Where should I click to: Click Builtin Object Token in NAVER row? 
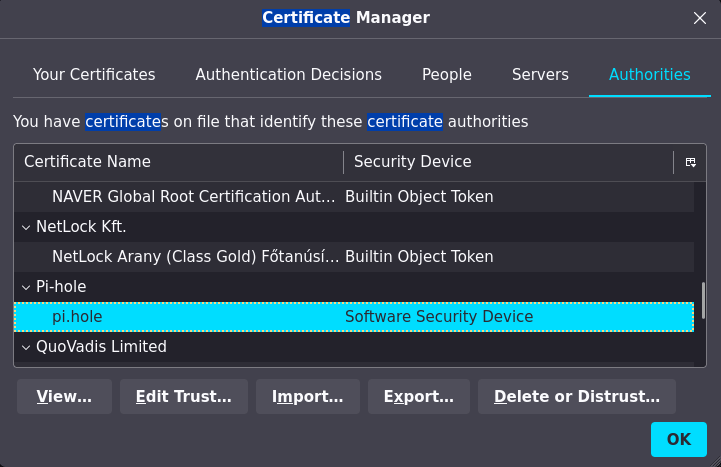click(419, 197)
